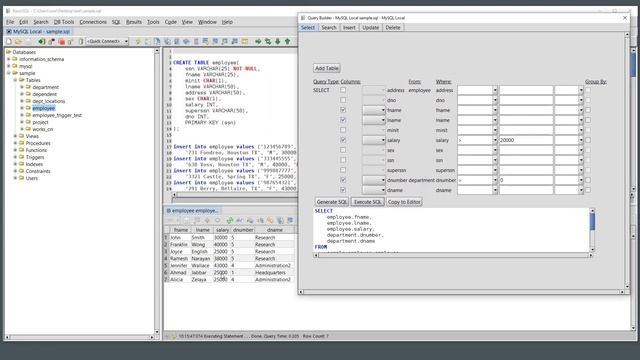Click the red square toolbar icon

[62, 41]
